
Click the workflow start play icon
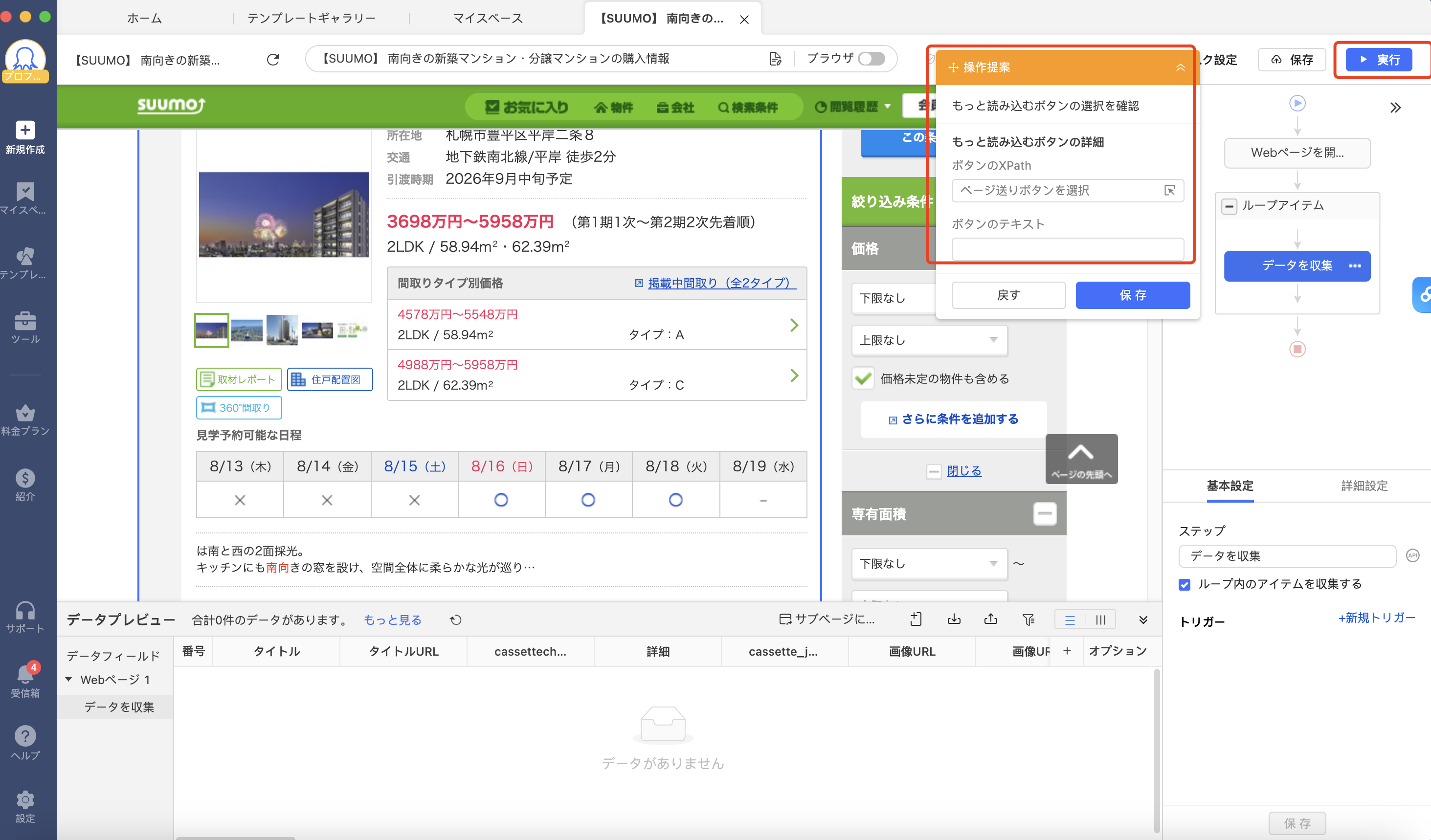1297,103
